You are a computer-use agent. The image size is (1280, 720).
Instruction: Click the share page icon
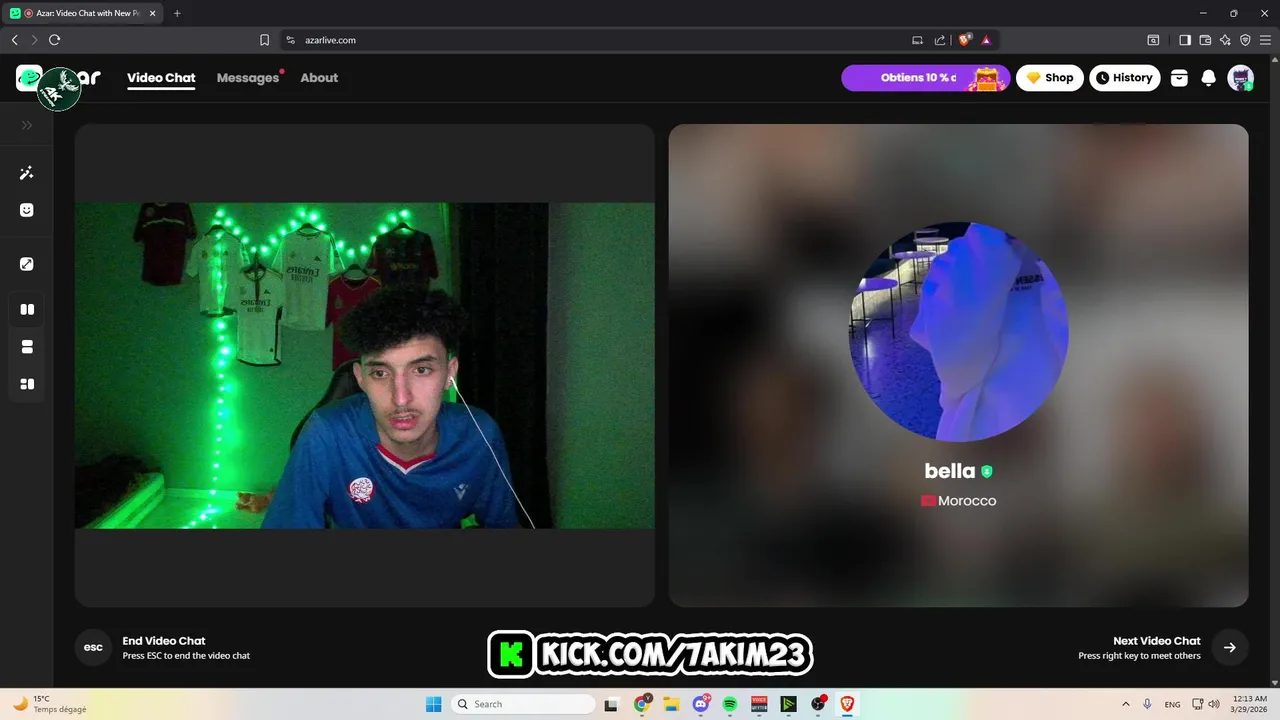(940, 40)
